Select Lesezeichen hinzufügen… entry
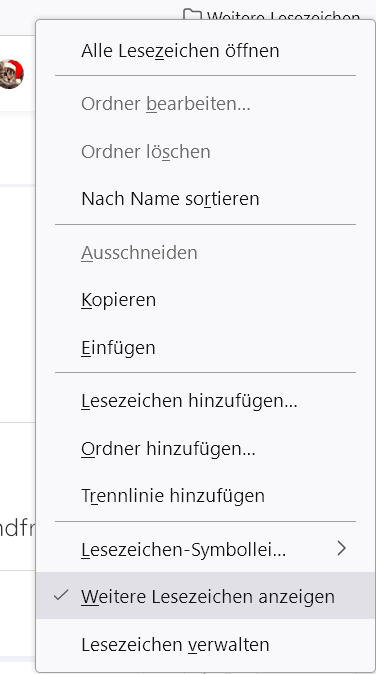376x674 pixels. click(205, 401)
